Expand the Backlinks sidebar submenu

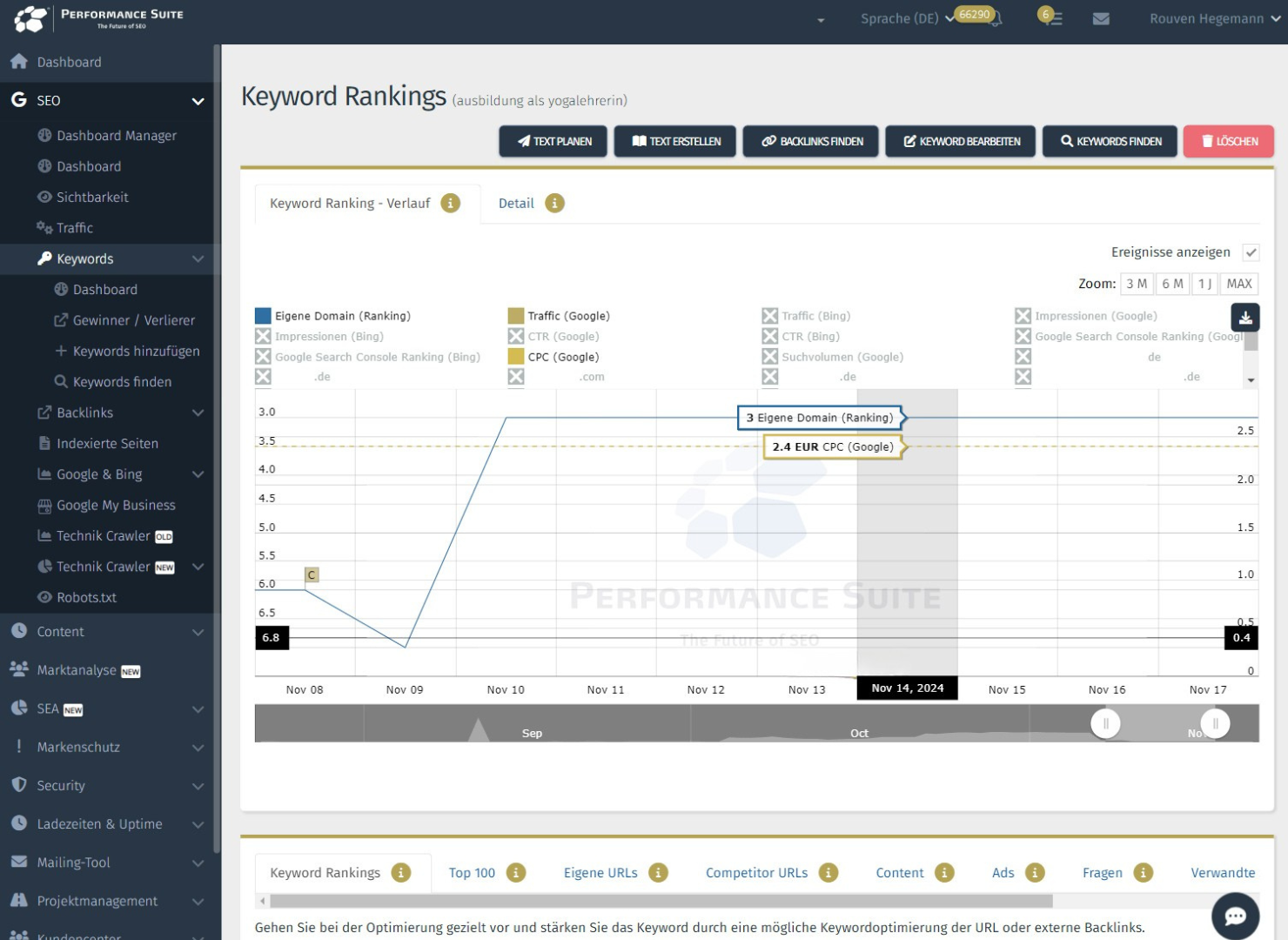198,413
